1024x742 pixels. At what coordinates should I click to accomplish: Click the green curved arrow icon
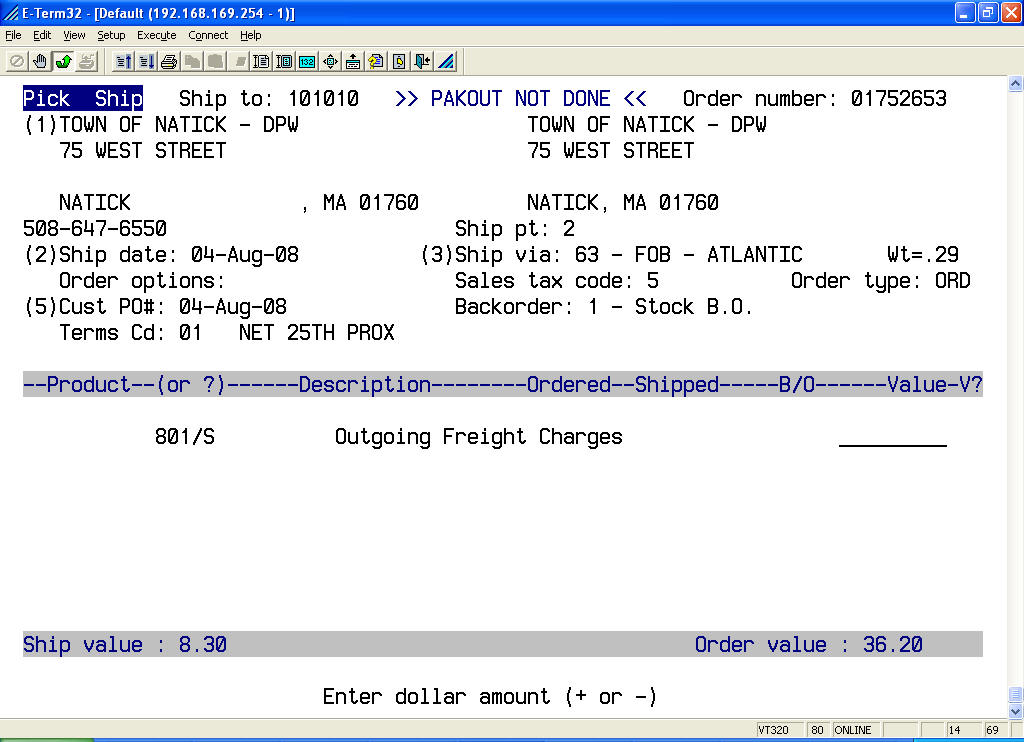point(63,61)
